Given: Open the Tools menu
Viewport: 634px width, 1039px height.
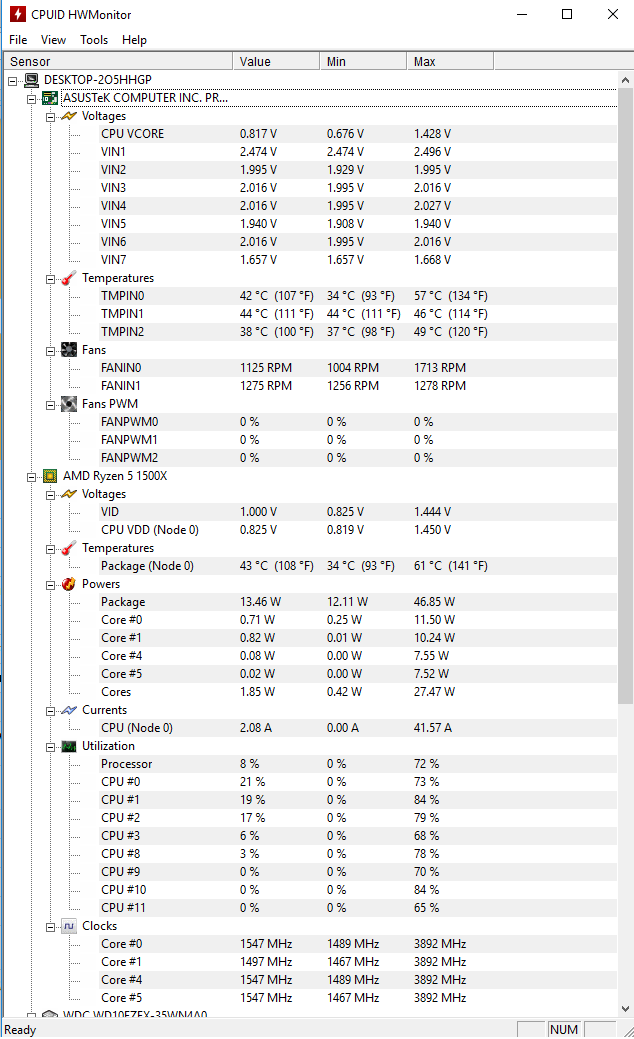Looking at the screenshot, I should tap(93, 40).
